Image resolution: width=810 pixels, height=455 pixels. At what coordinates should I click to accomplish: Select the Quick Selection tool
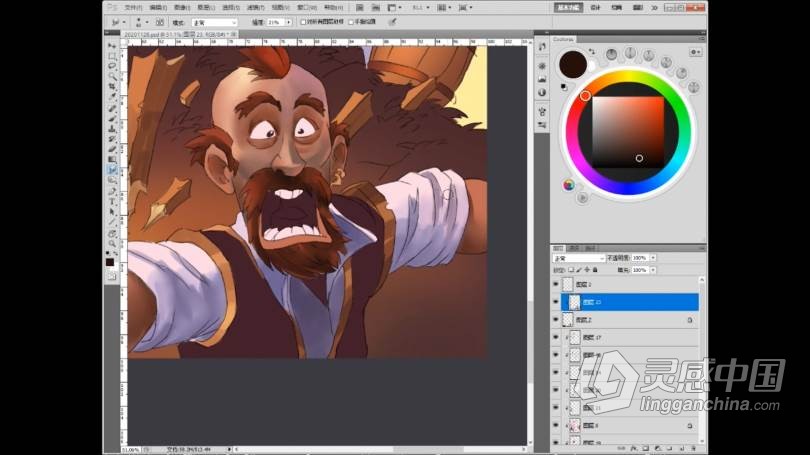point(112,76)
